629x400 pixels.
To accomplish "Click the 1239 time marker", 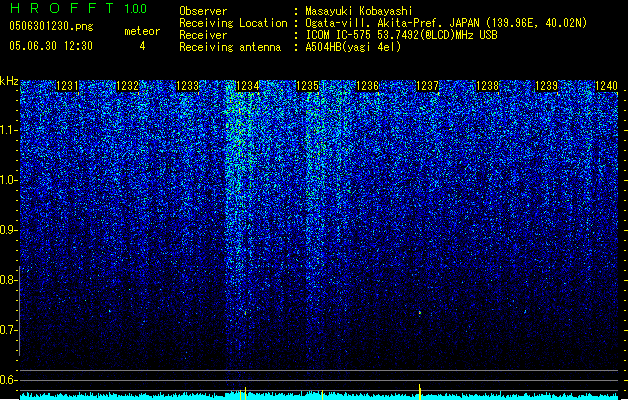I will click(547, 86).
